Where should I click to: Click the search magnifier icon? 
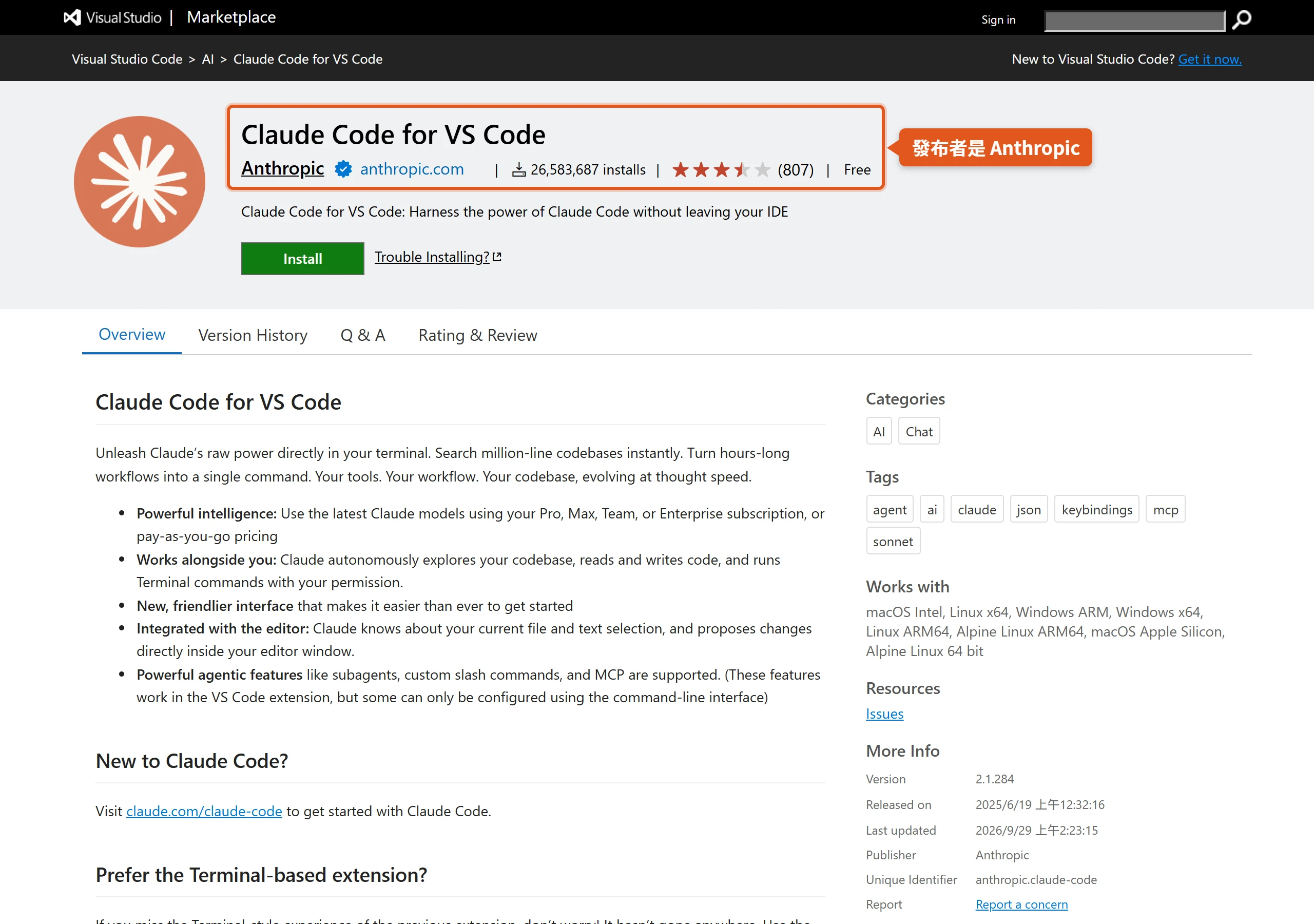click(x=1241, y=20)
